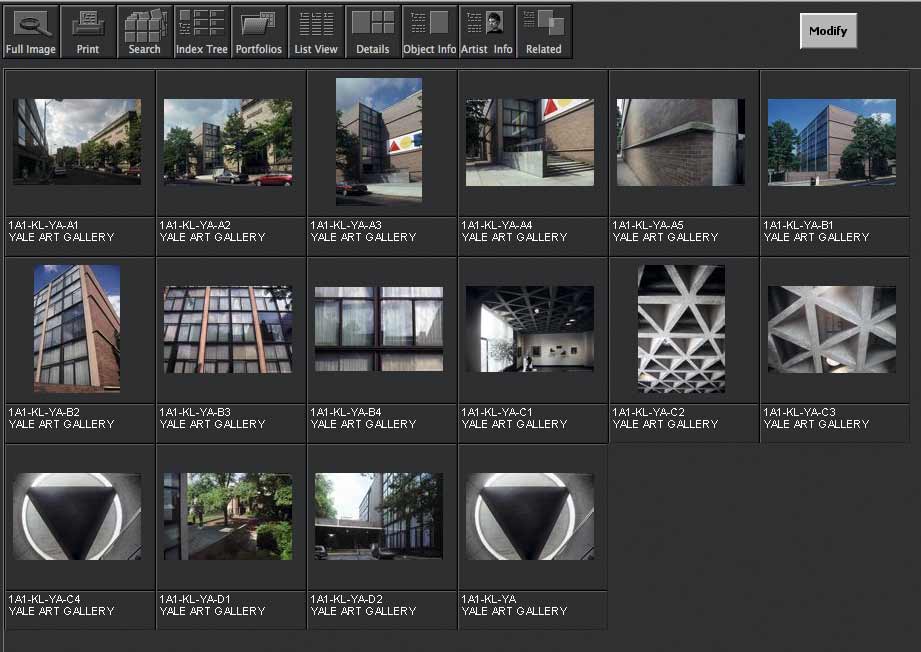Screen dimensions: 921x652
Task: Click caption text 1A1-KL-YA-B3
Action: 195,412
